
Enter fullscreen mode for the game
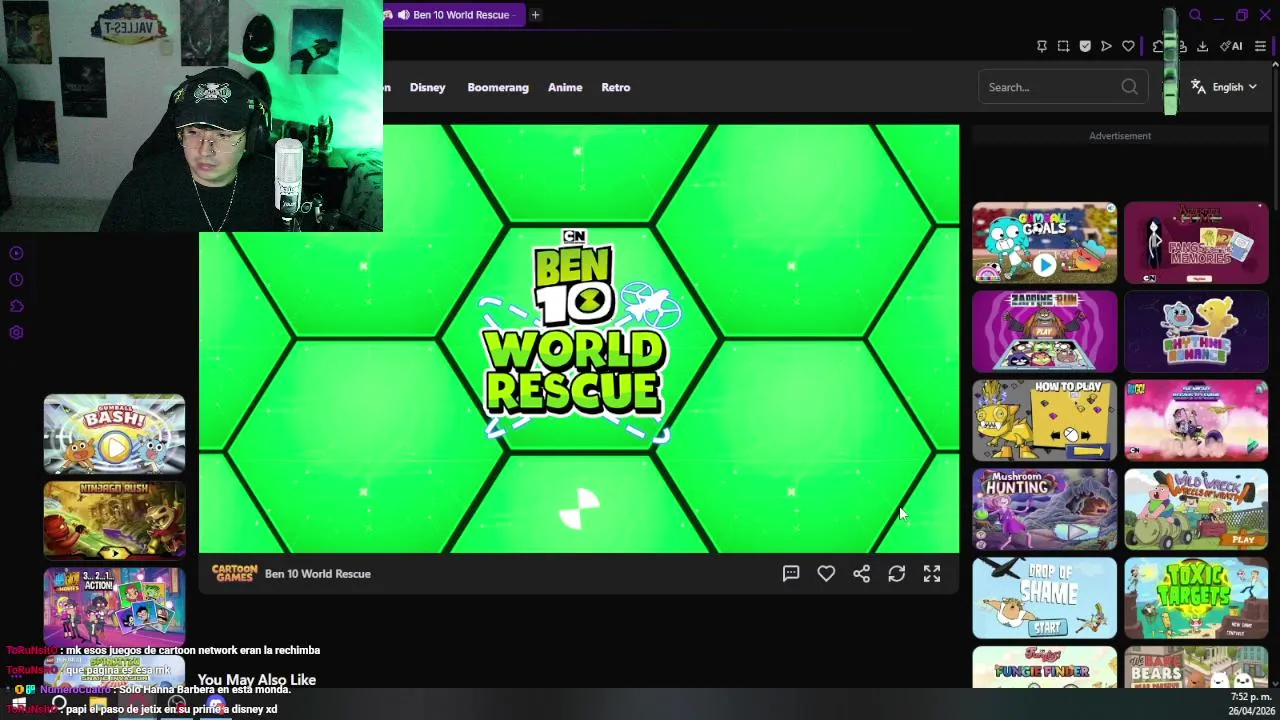[932, 574]
